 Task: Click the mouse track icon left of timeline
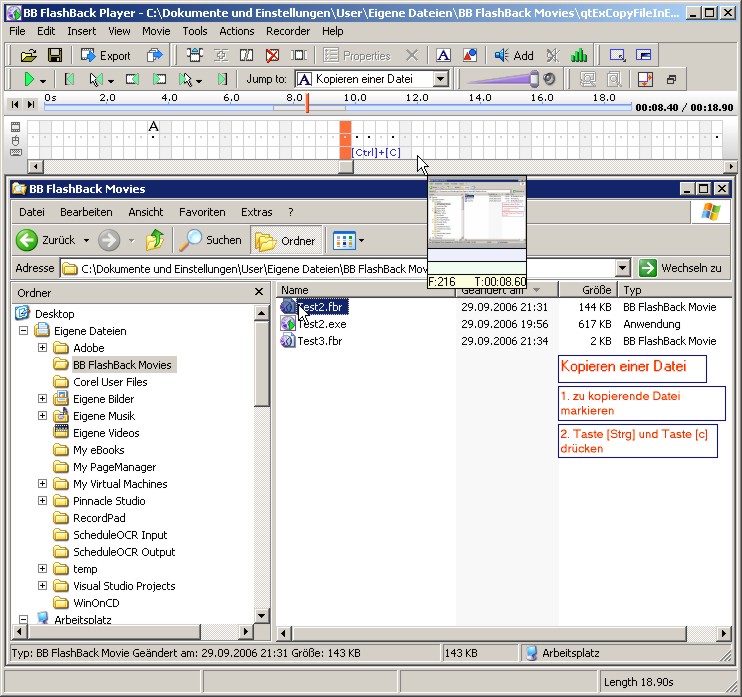[16, 140]
